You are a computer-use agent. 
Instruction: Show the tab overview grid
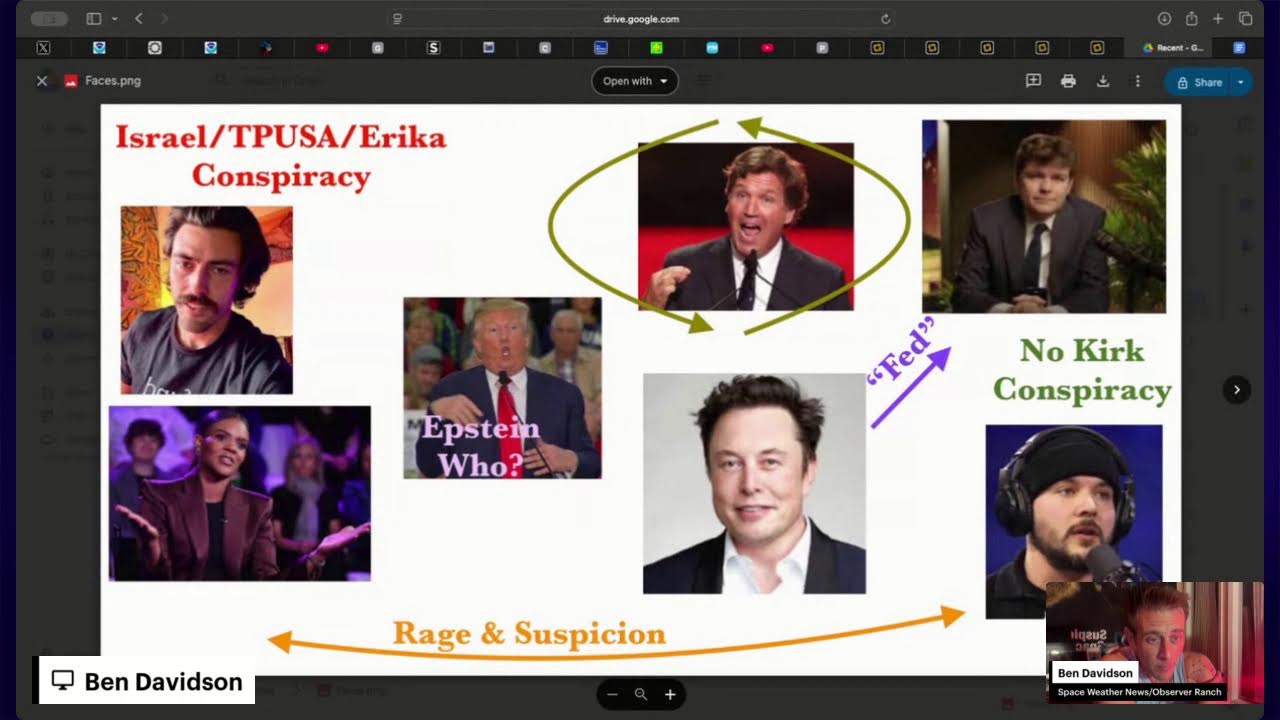point(1245,19)
